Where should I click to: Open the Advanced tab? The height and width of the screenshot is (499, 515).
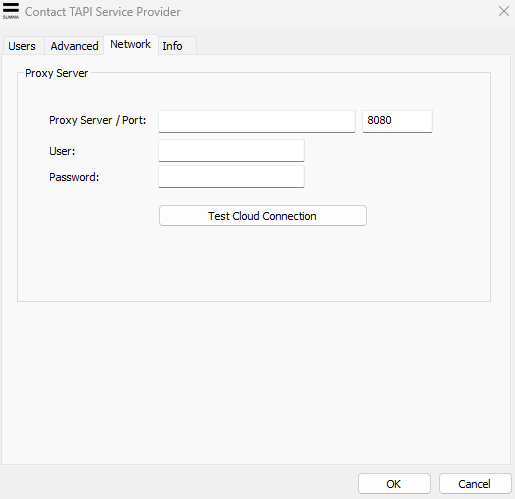click(74, 46)
